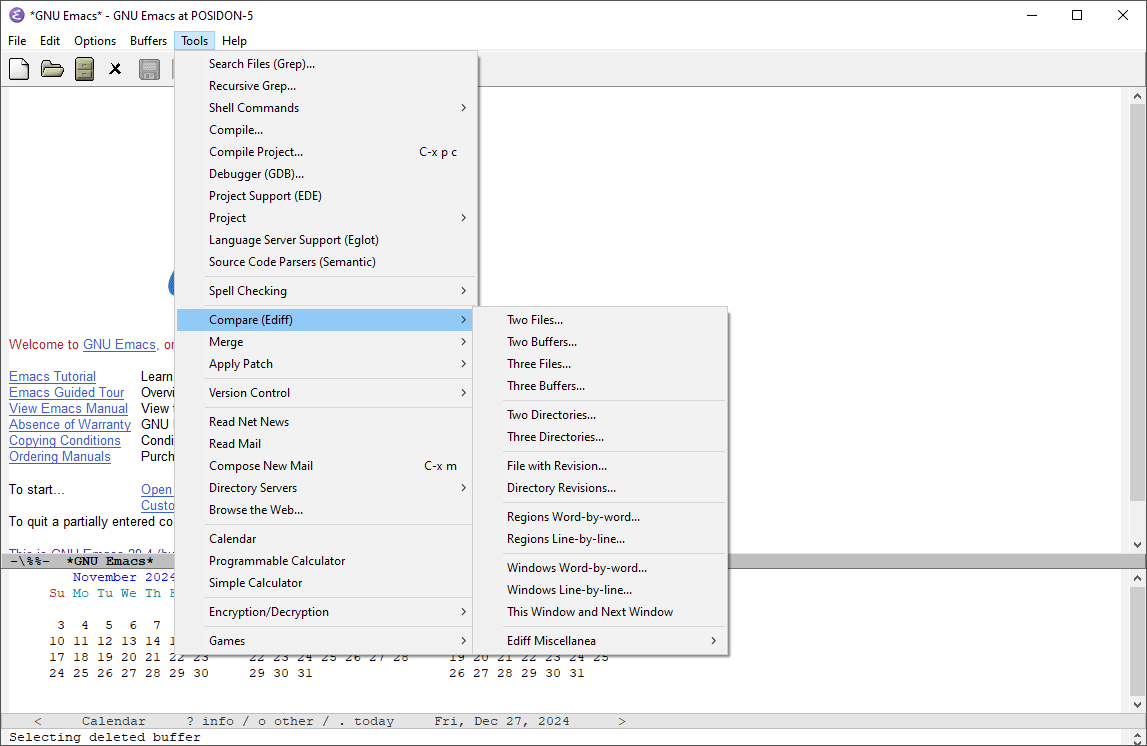Select Compose New Mail
1147x746 pixels.
[x=326, y=465]
